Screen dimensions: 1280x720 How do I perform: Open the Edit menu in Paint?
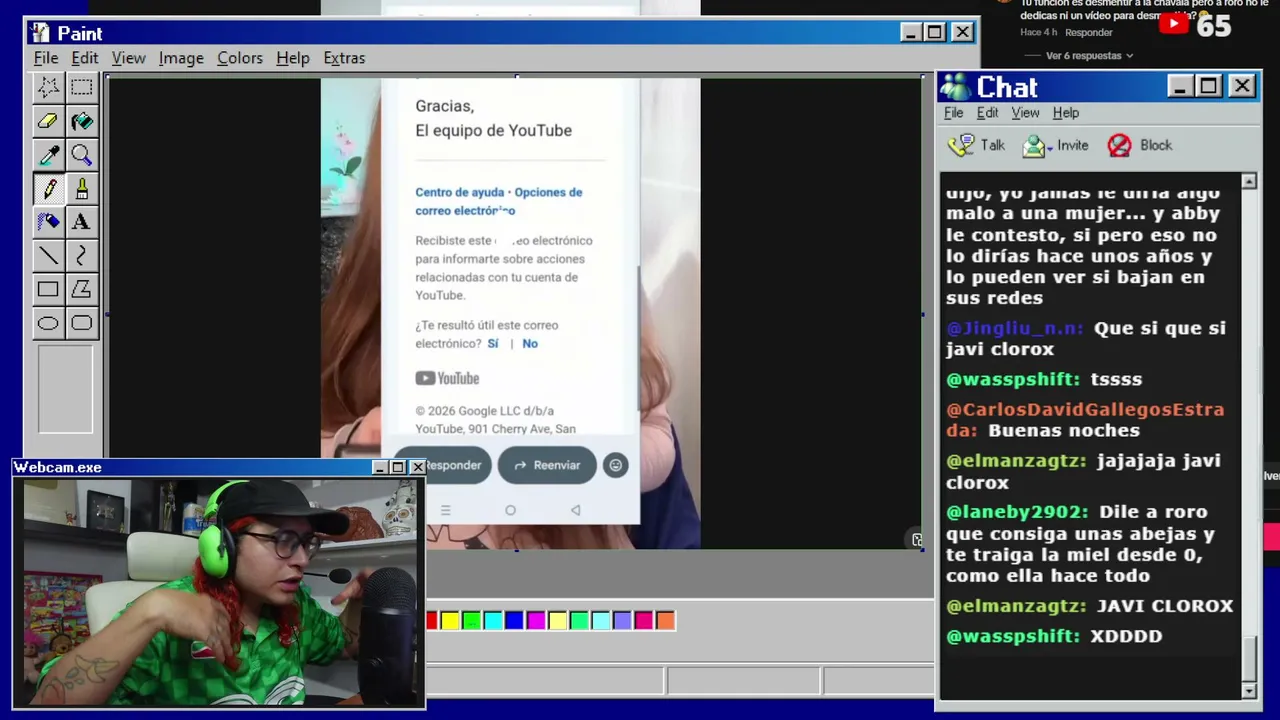(85, 58)
